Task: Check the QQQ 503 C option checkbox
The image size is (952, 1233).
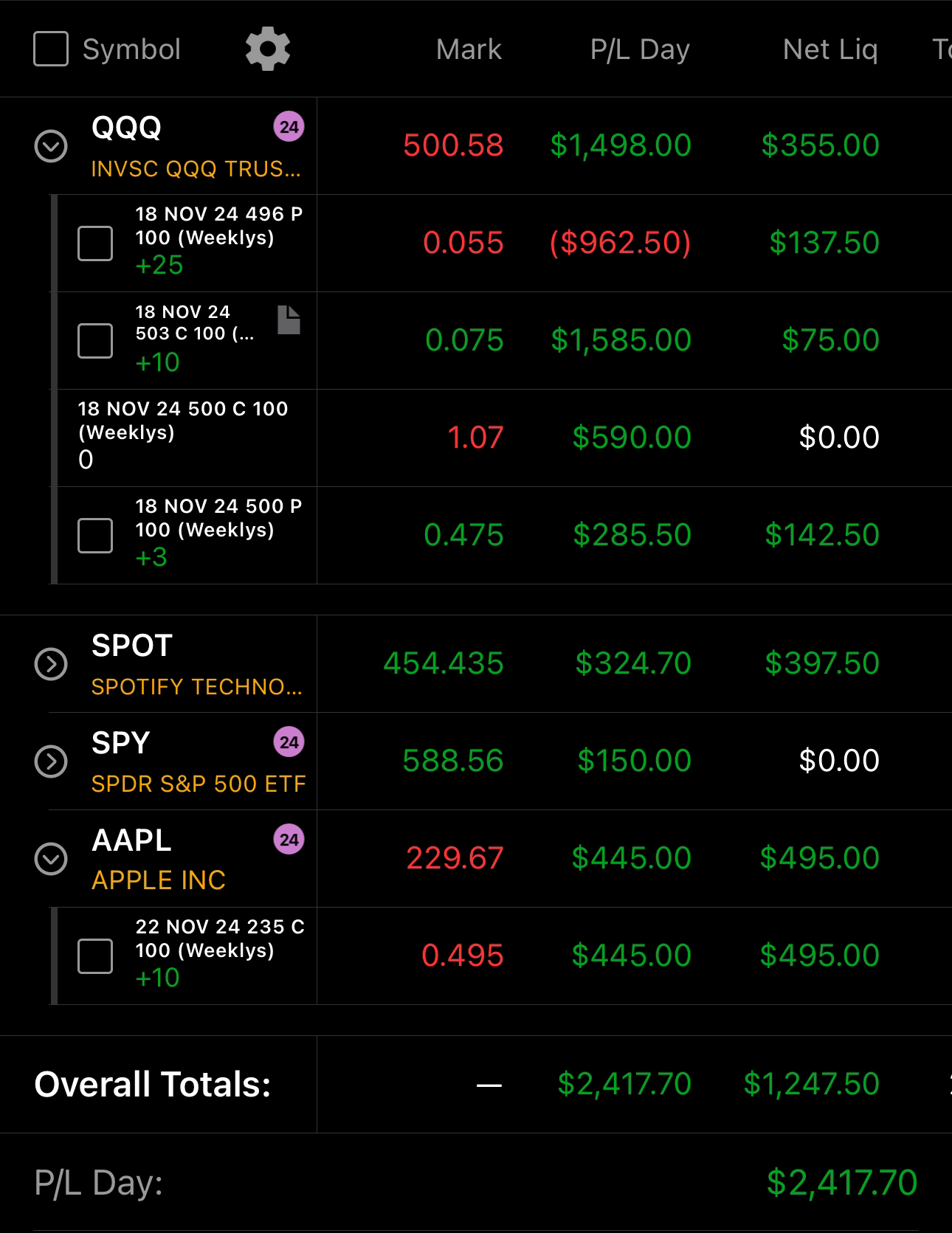Action: click(95, 341)
